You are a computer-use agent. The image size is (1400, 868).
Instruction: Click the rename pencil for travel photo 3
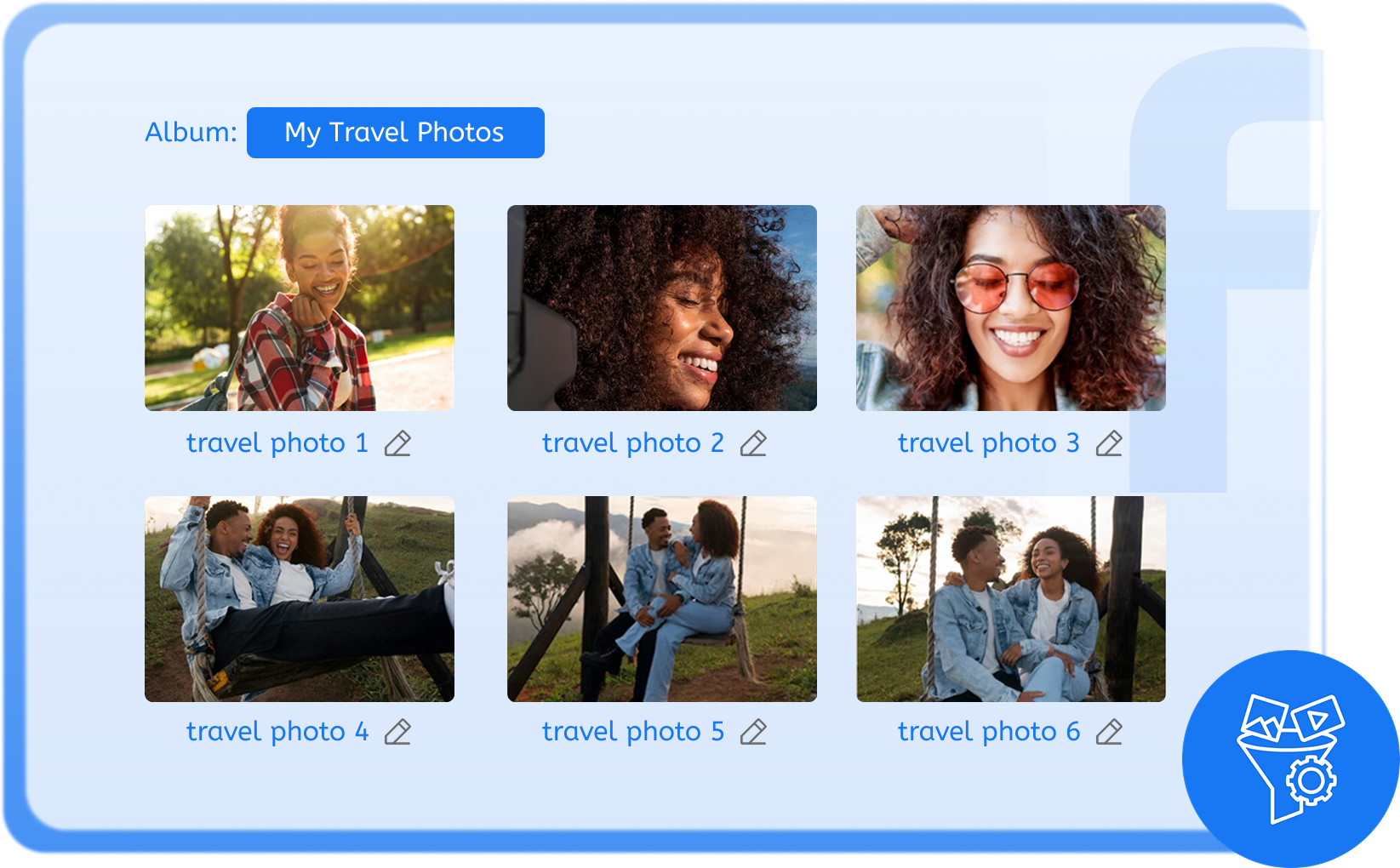coord(1109,443)
